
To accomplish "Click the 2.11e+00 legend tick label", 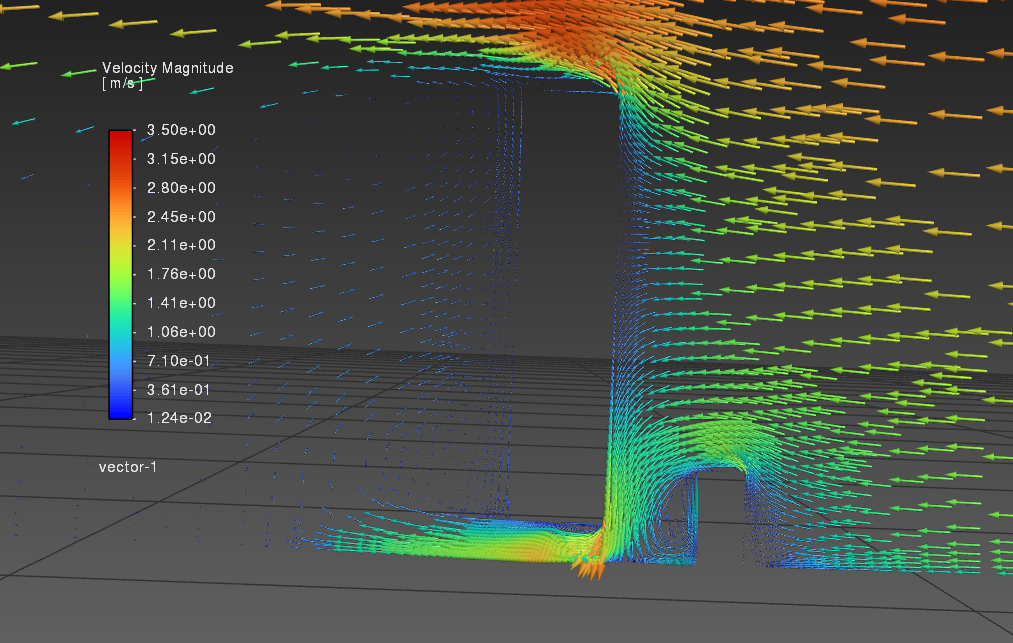I will click(181, 245).
